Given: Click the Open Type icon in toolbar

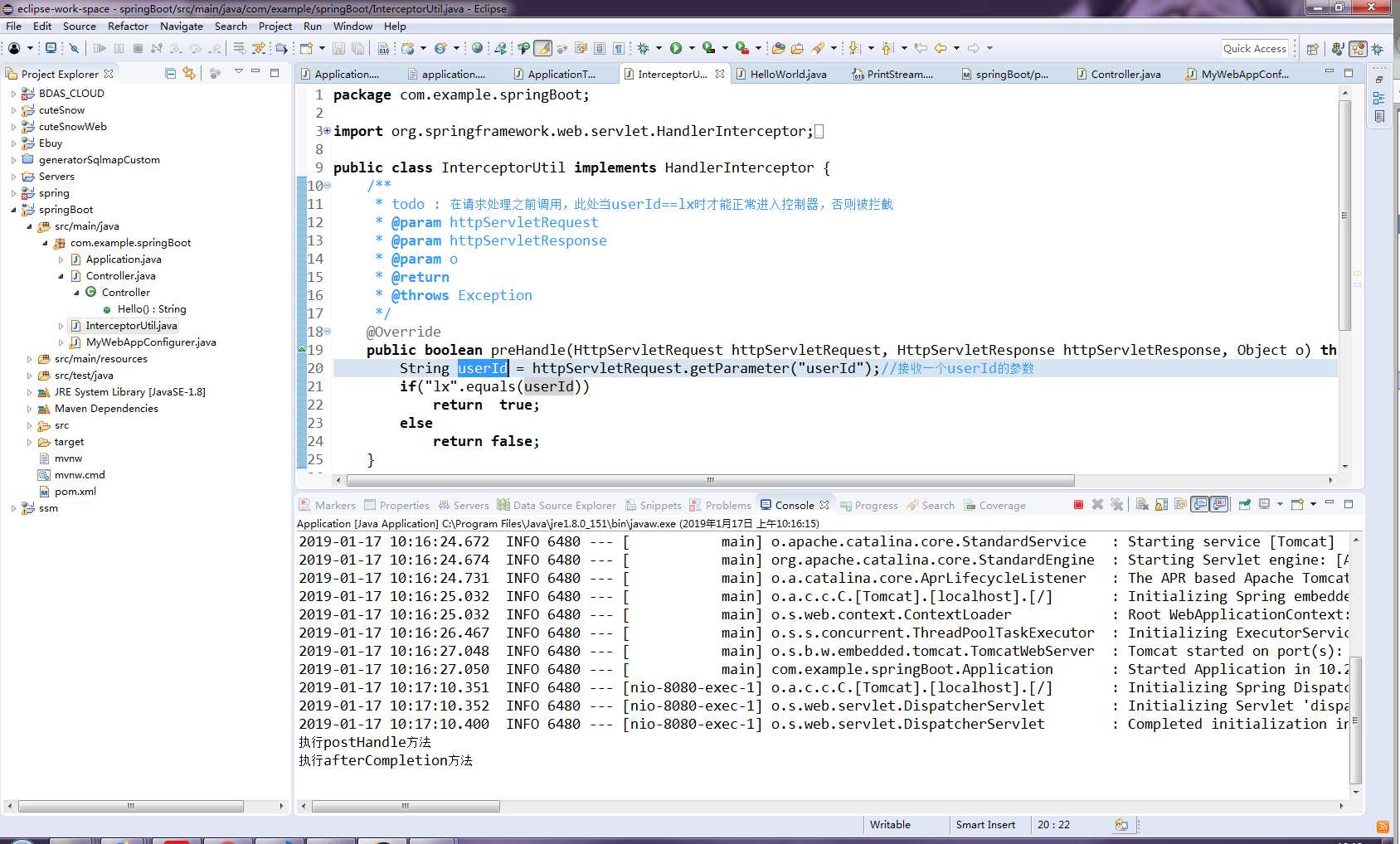Looking at the screenshot, I should pyautogui.click(x=778, y=48).
